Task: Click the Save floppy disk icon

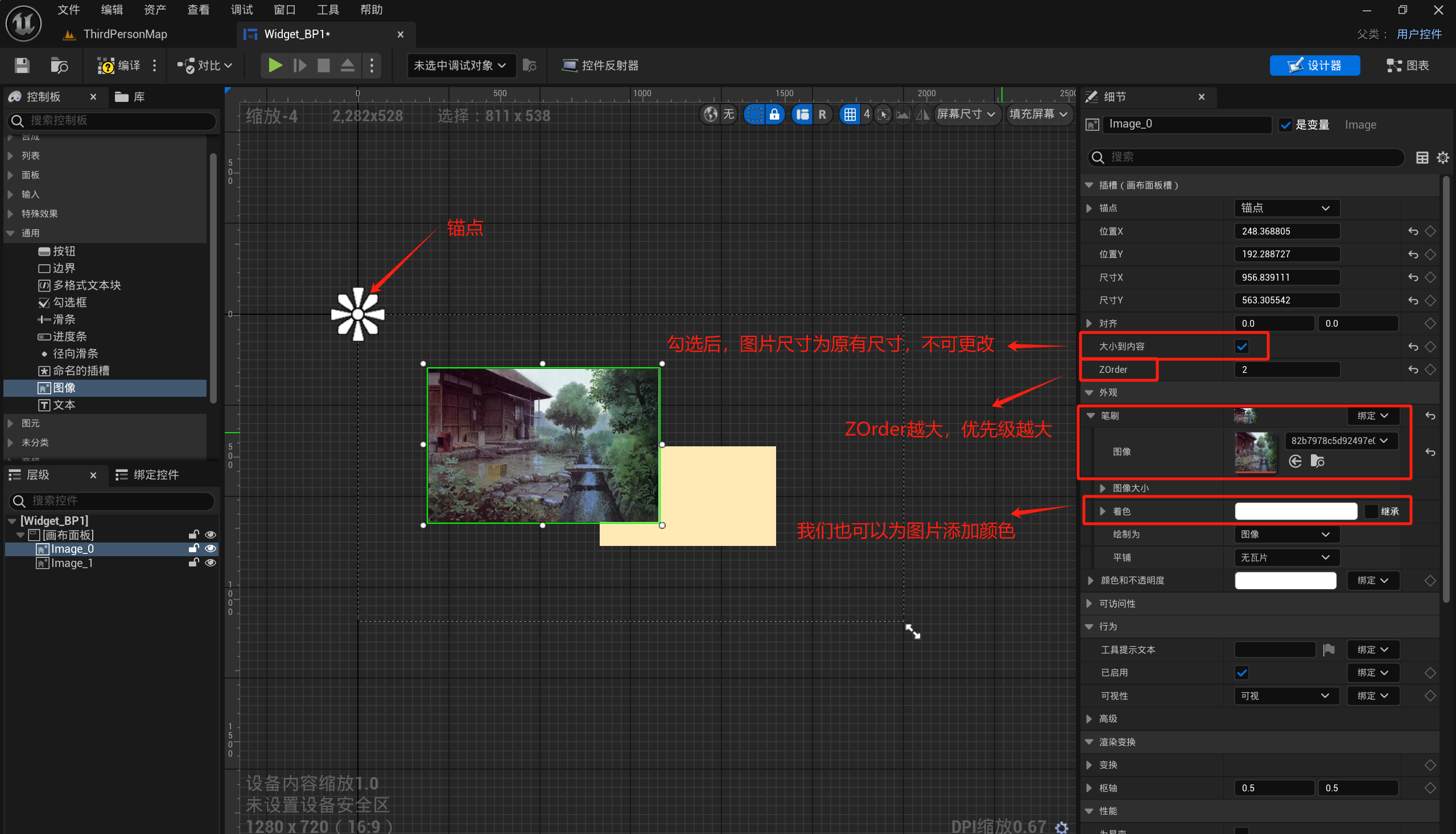Action: click(x=22, y=65)
